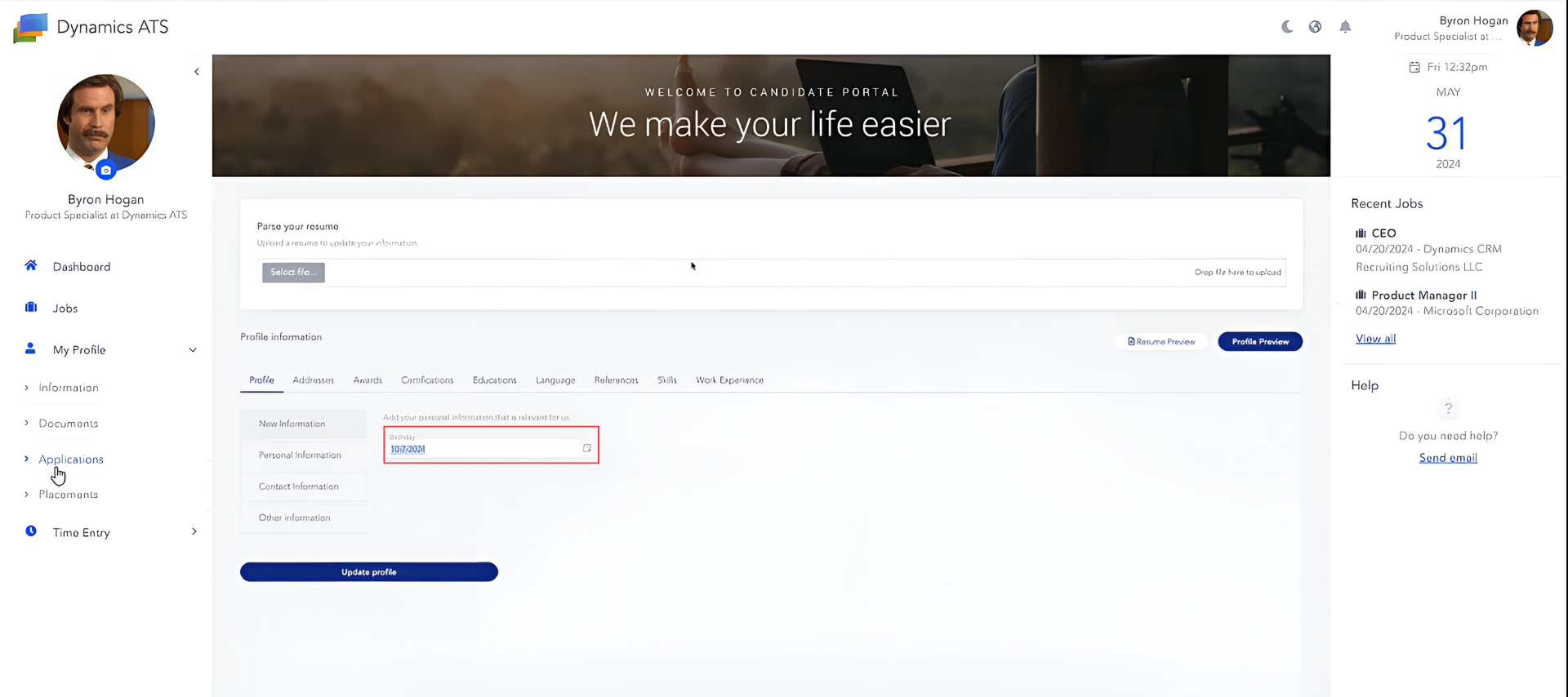
Task: Open CEO recent job entry
Action: (1383, 233)
